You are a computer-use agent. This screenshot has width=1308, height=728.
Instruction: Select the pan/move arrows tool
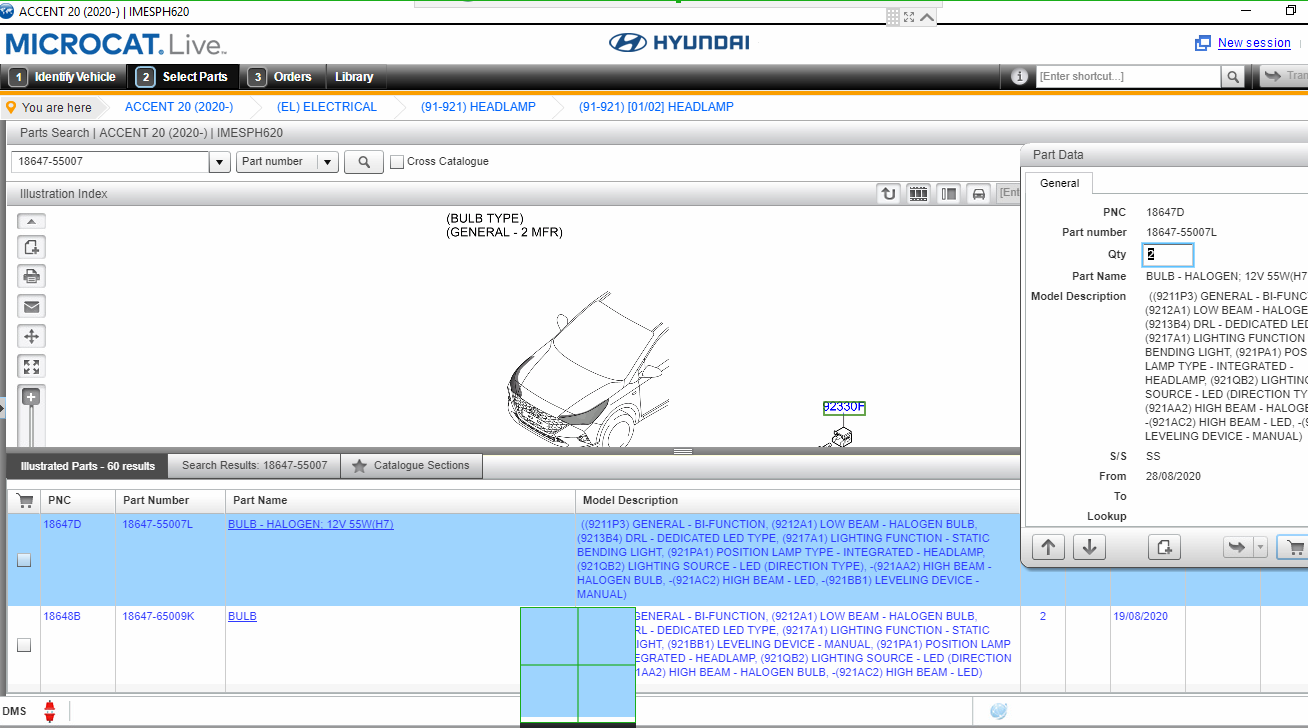[31, 337]
